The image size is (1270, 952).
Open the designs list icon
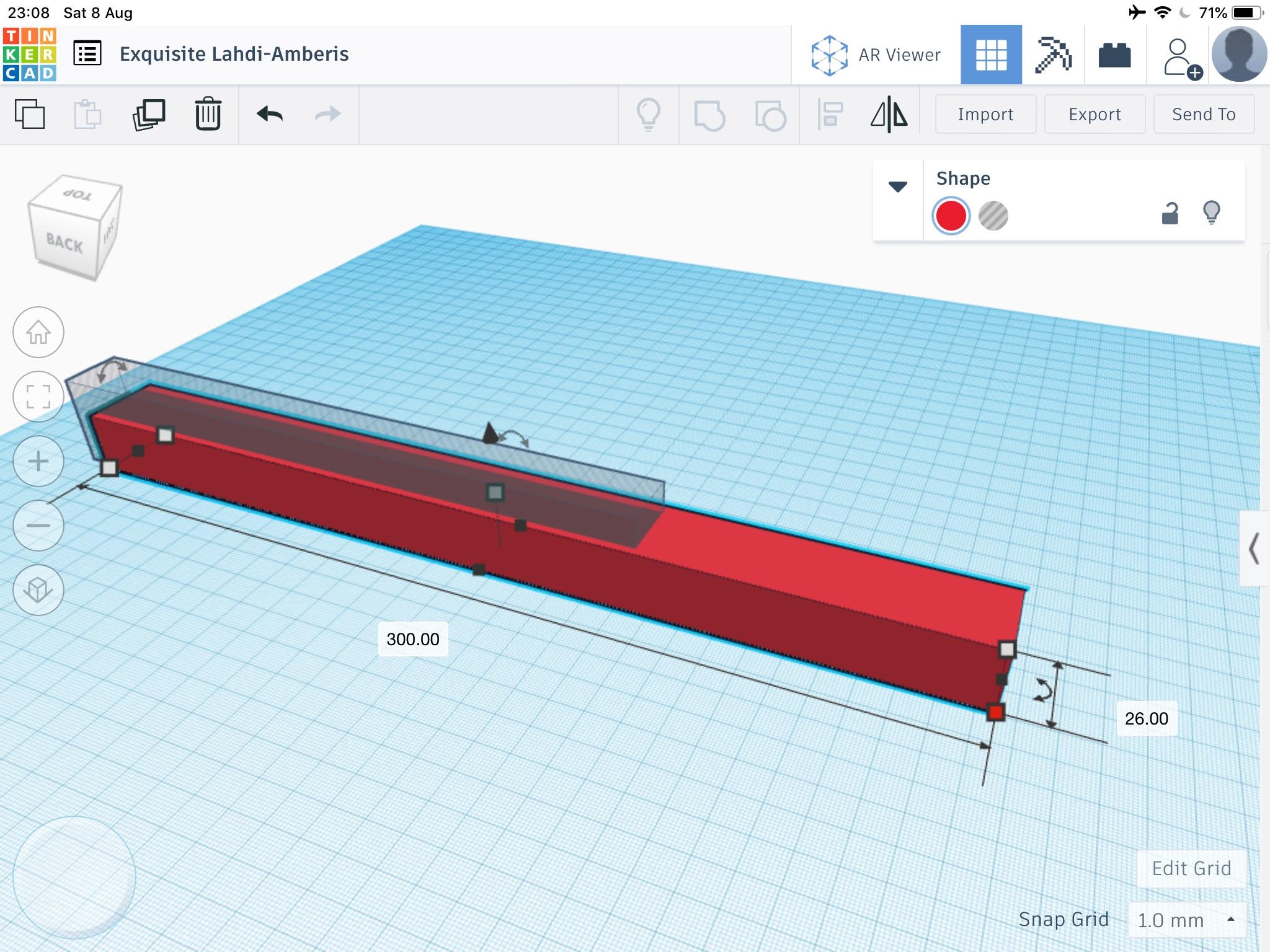tap(87, 53)
